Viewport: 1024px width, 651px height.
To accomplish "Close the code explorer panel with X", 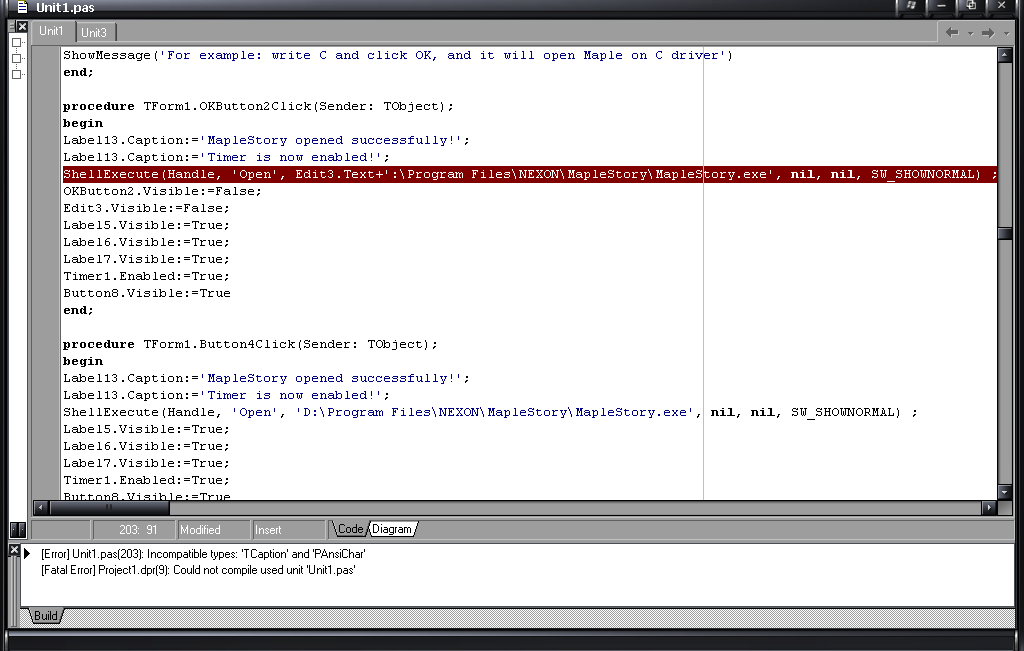I will point(22,27).
